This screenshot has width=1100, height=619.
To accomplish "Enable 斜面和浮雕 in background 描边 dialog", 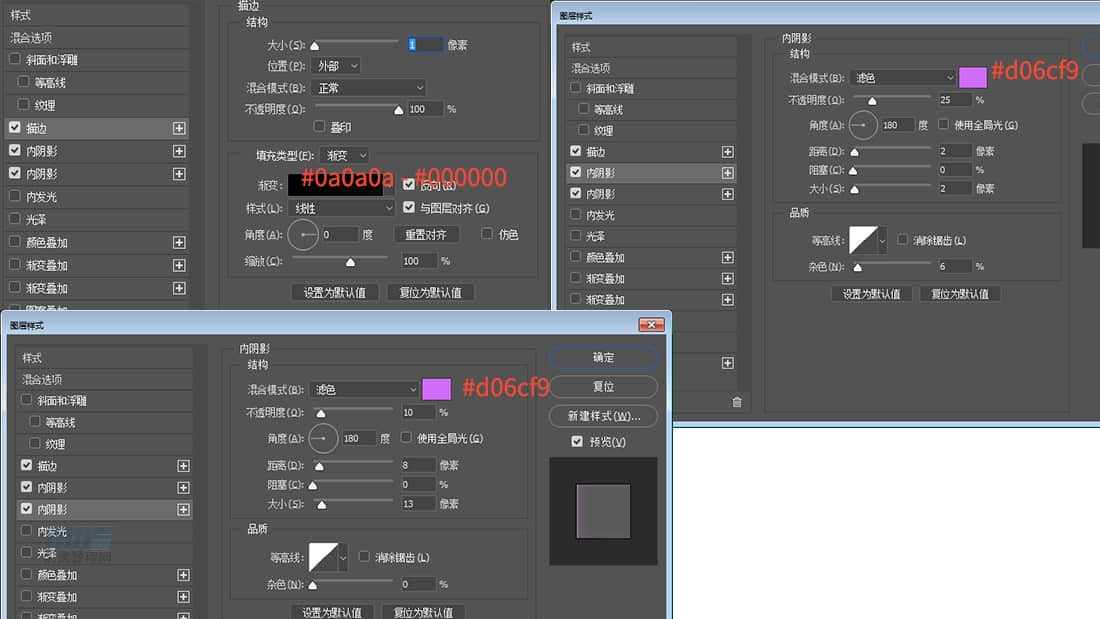I will [15, 60].
